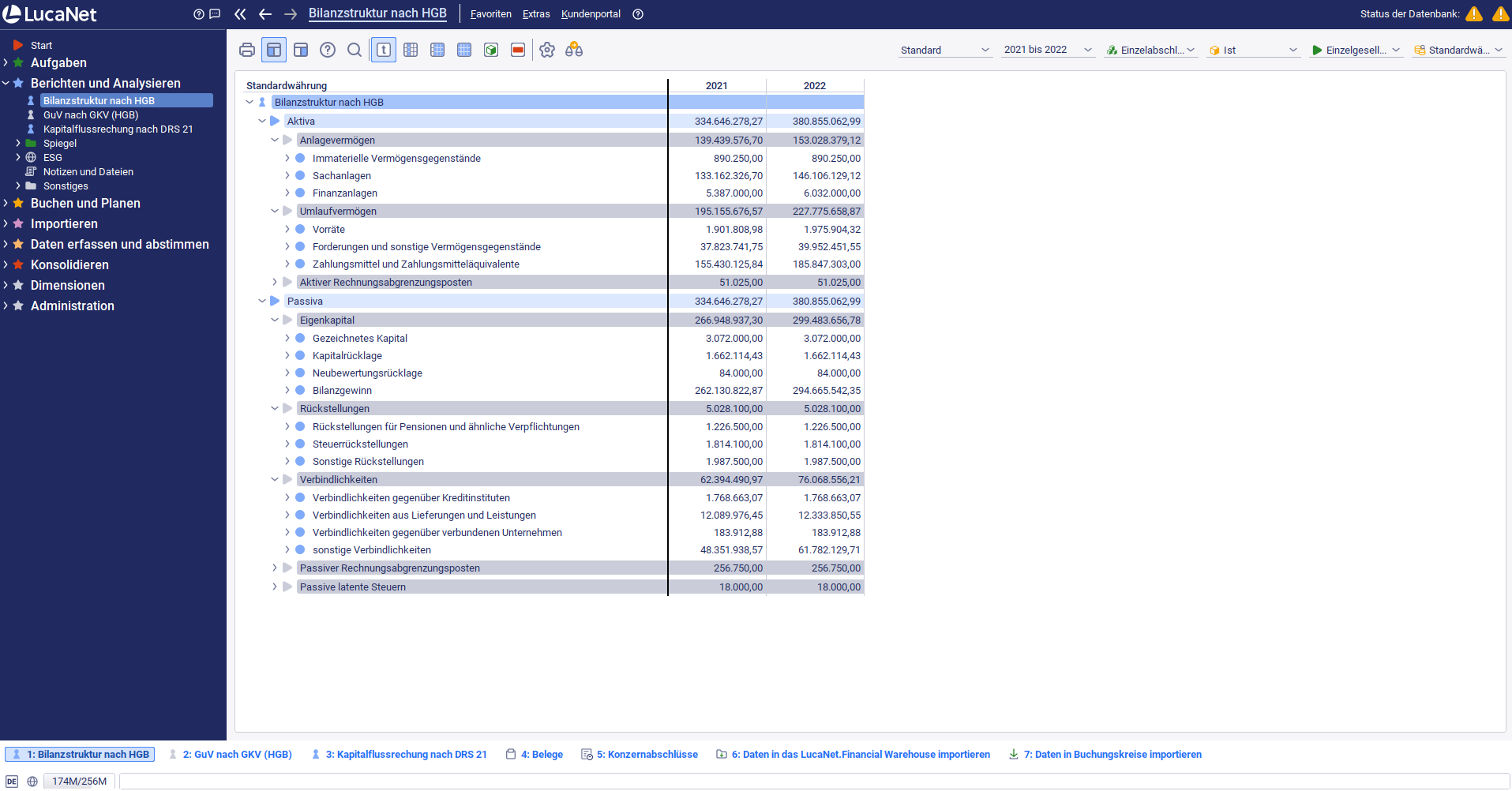Click DE language indicator in status bar

pos(12,782)
